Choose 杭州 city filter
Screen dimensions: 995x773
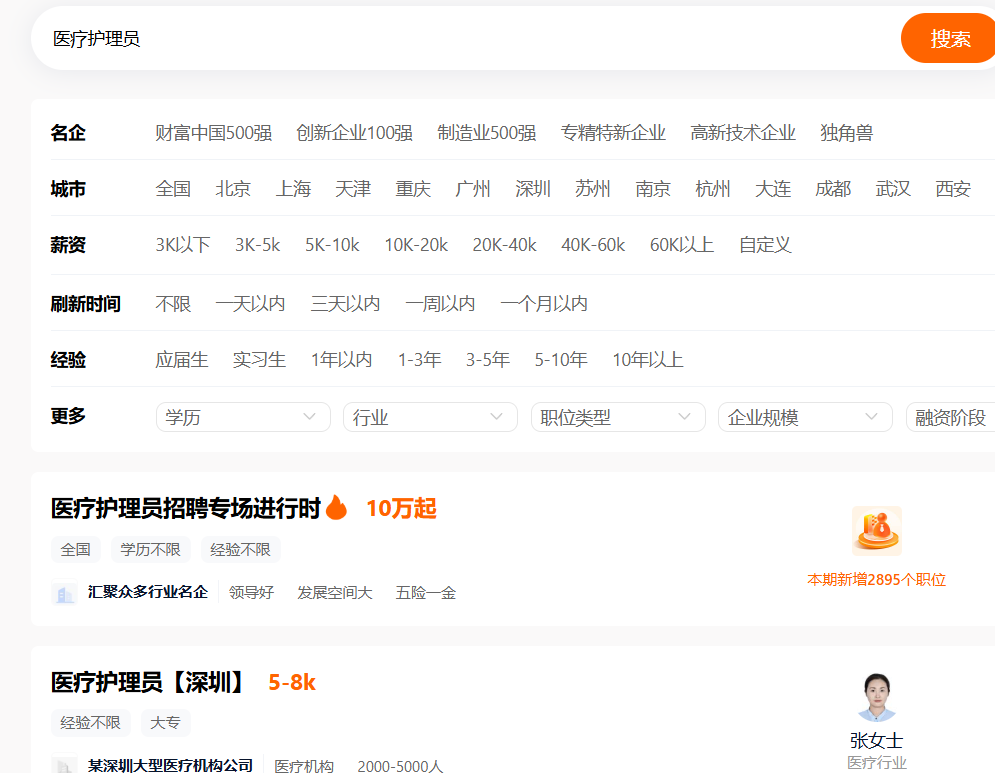(x=713, y=188)
